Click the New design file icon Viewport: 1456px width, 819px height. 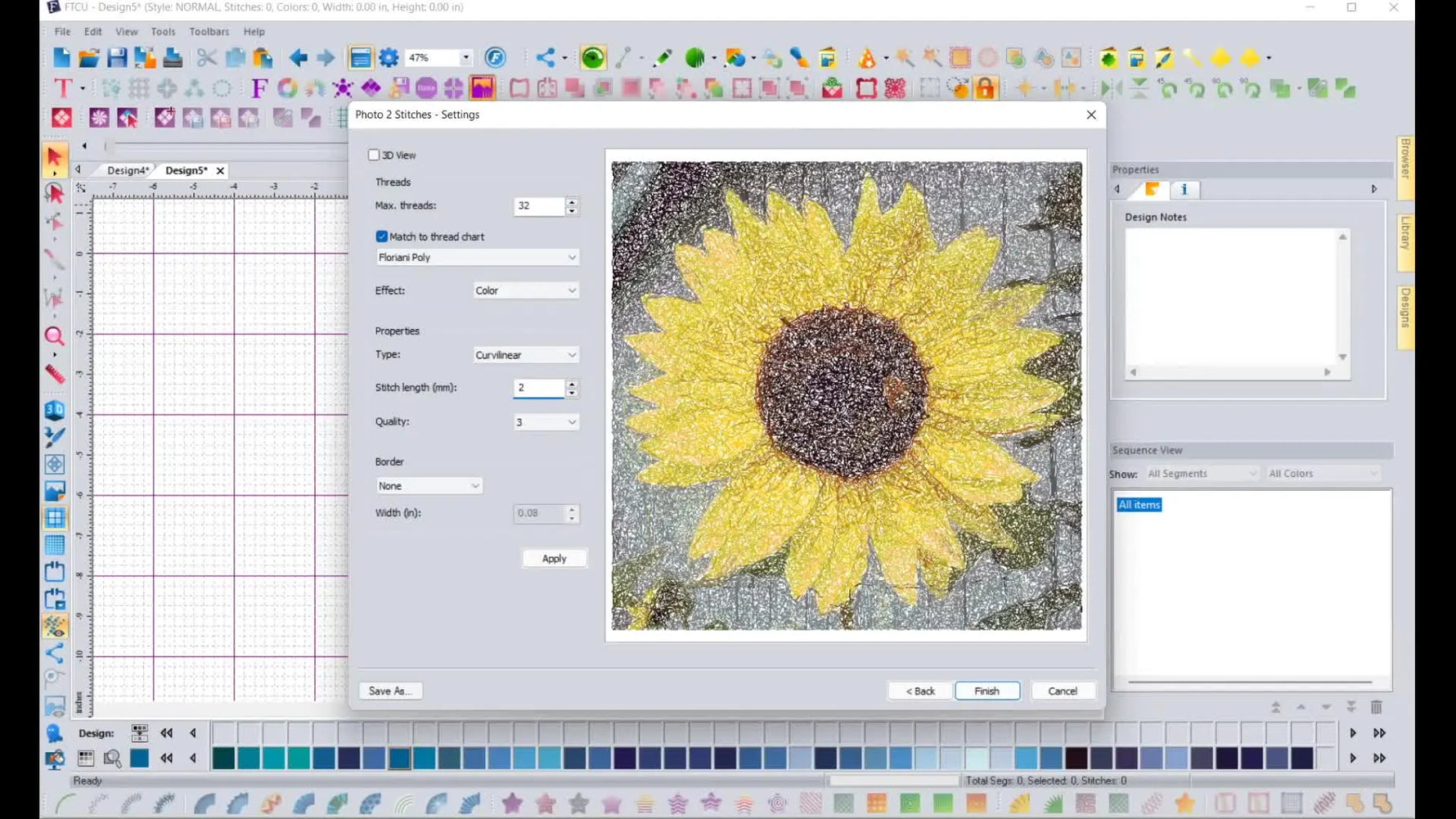(61, 57)
